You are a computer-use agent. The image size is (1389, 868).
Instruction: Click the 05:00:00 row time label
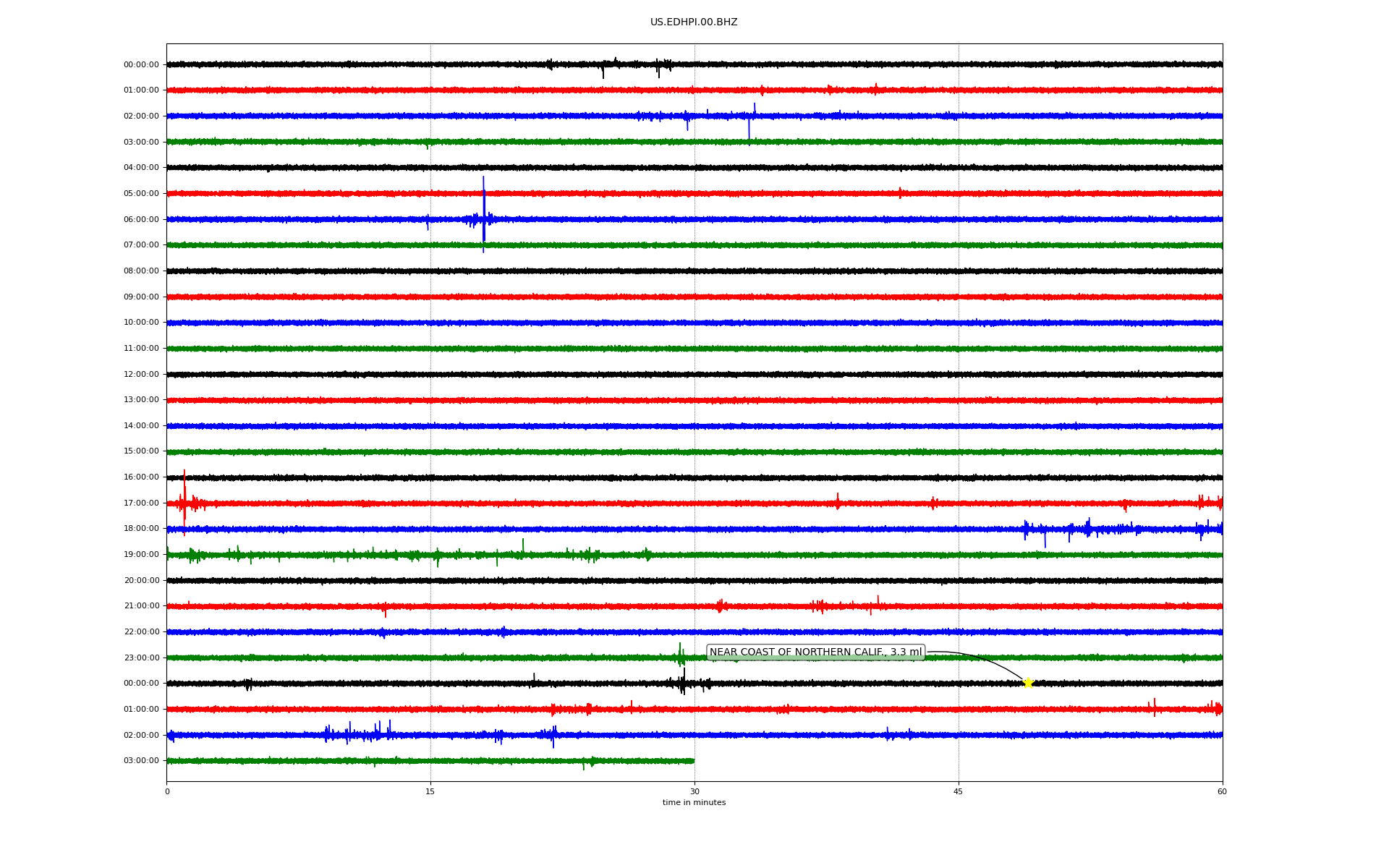point(141,194)
